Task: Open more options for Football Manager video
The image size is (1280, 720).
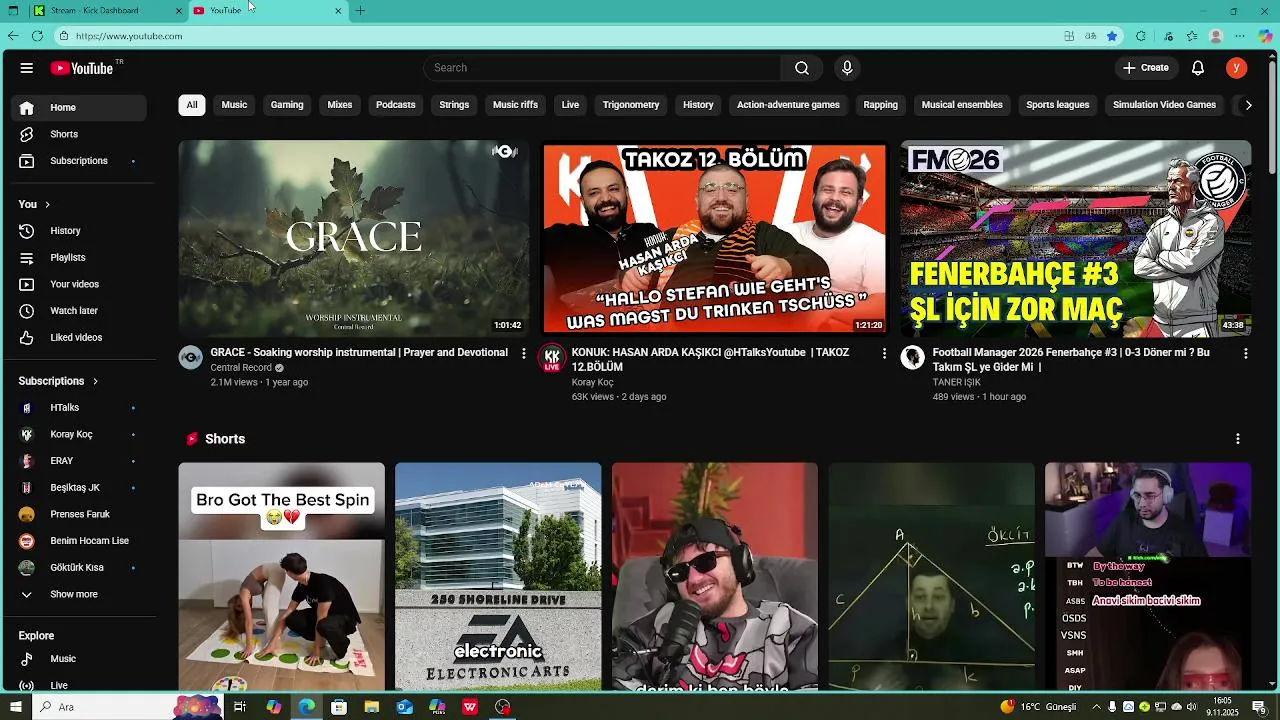Action: 1245,354
